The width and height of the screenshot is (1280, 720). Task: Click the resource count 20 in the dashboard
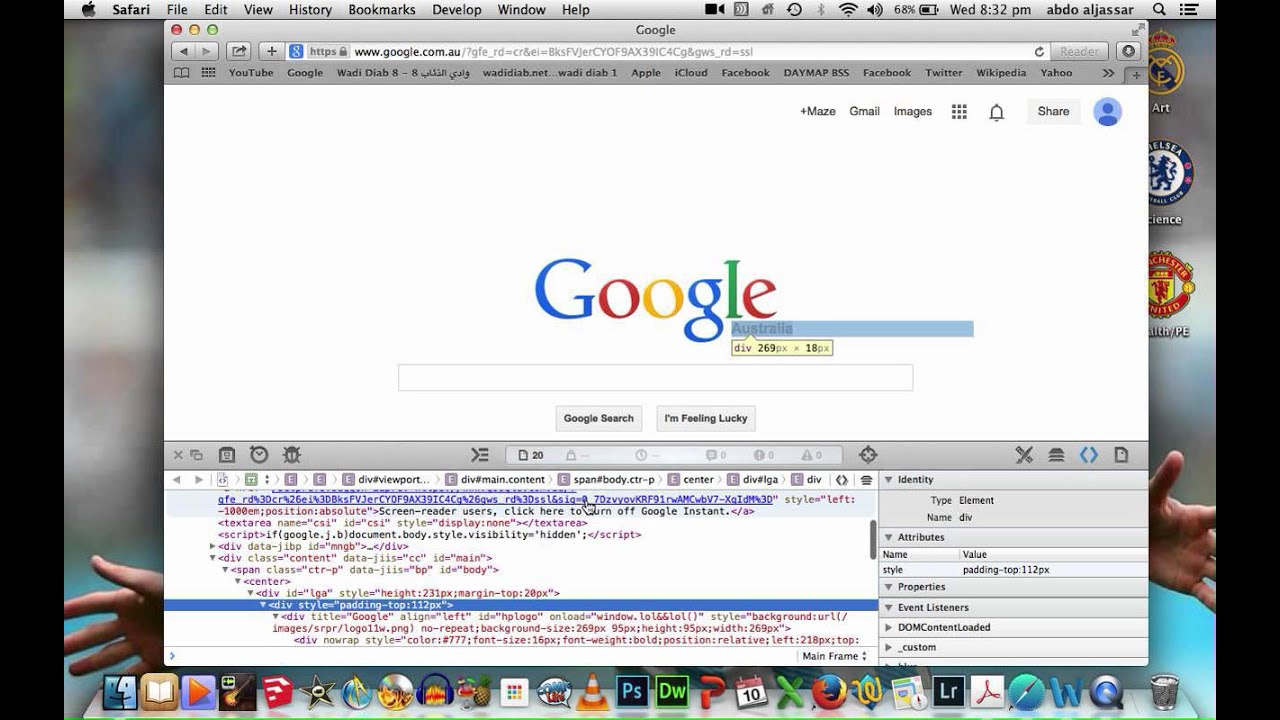click(x=531, y=455)
